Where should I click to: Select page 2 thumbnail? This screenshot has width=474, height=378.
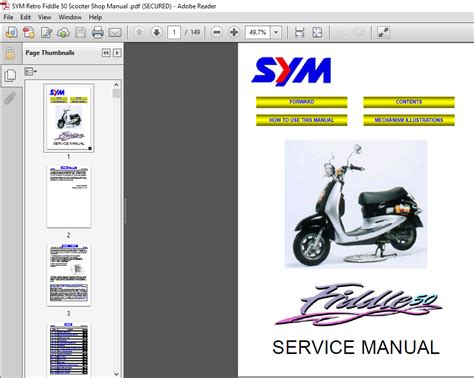click(x=69, y=197)
